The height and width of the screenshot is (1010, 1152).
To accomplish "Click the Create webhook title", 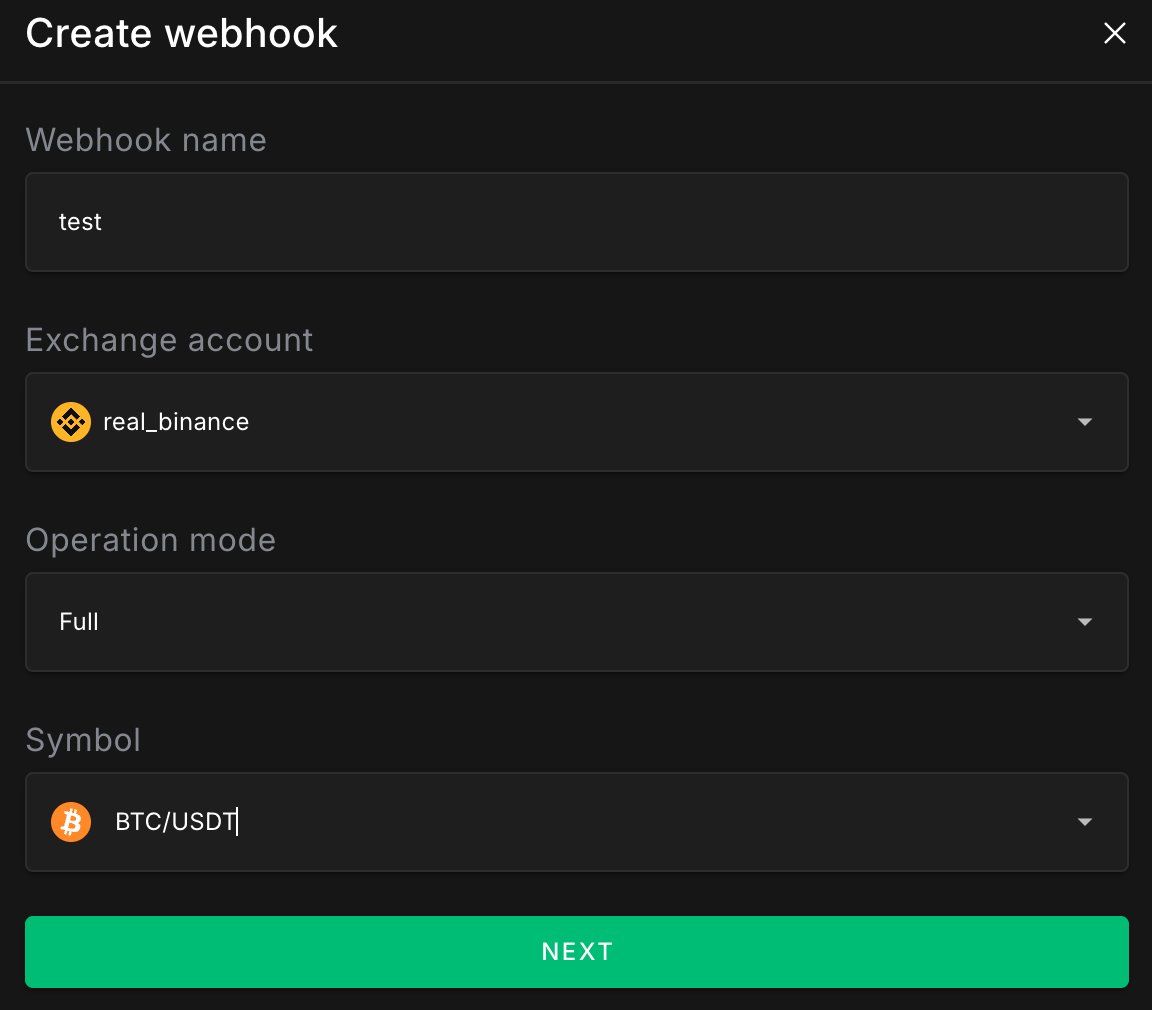I will (181, 33).
